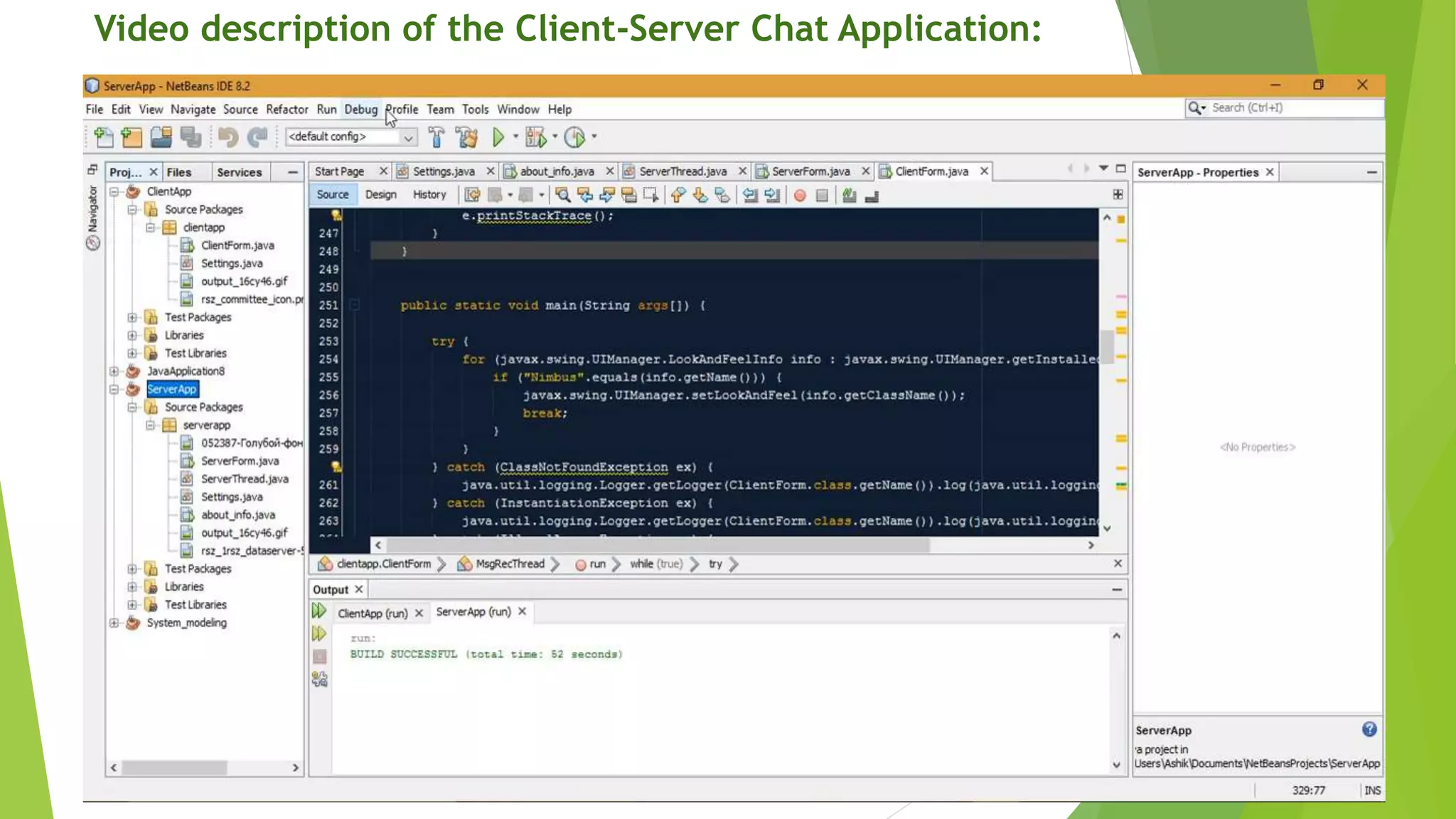Click the editor Last Edit icon
This screenshot has width=1456, height=819.
pos(472,195)
